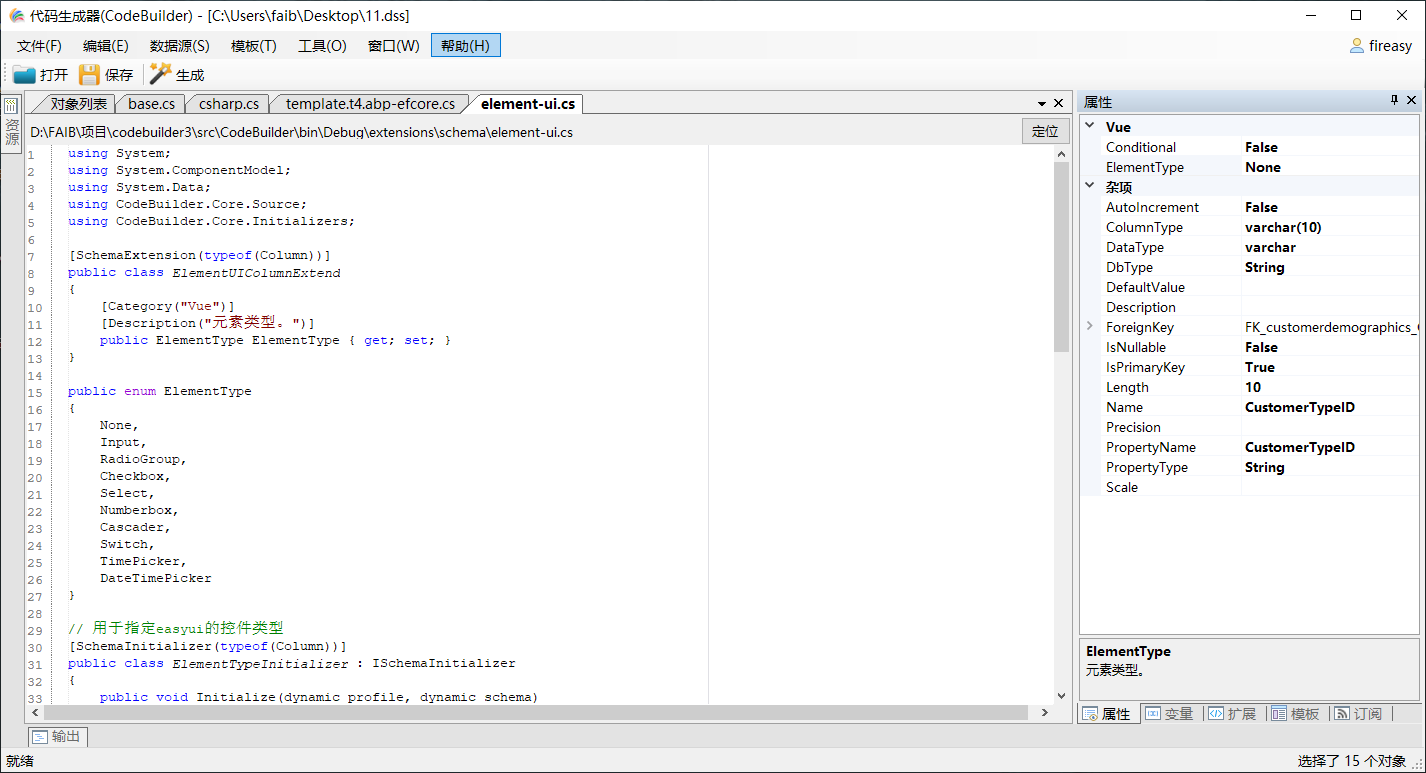Open the 帮助(H) menu
Viewport: 1426px width, 773px height.
point(466,46)
